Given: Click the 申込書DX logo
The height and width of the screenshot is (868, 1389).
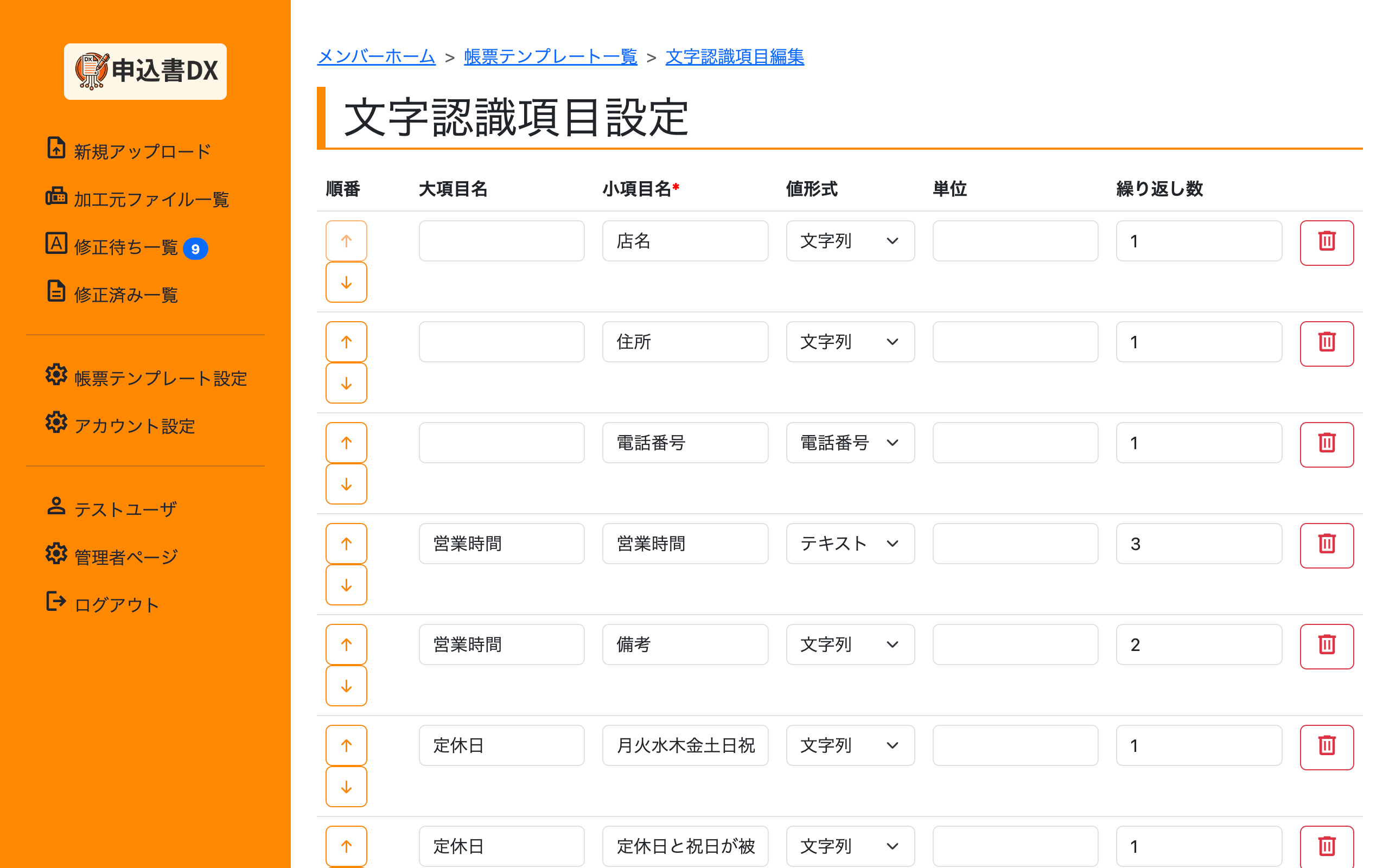Looking at the screenshot, I should pos(145,72).
